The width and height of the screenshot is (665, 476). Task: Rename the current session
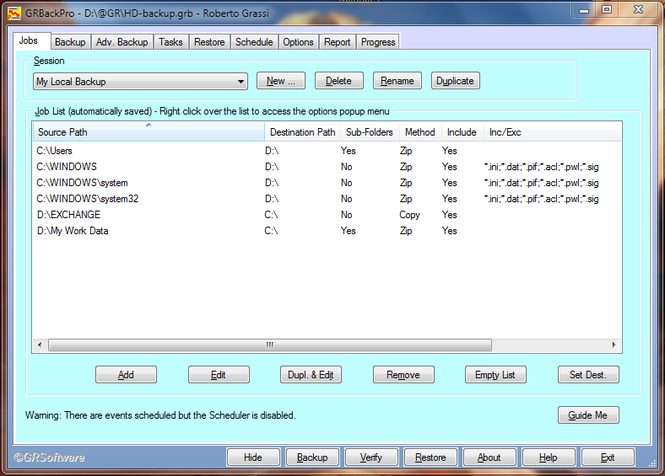(397, 81)
